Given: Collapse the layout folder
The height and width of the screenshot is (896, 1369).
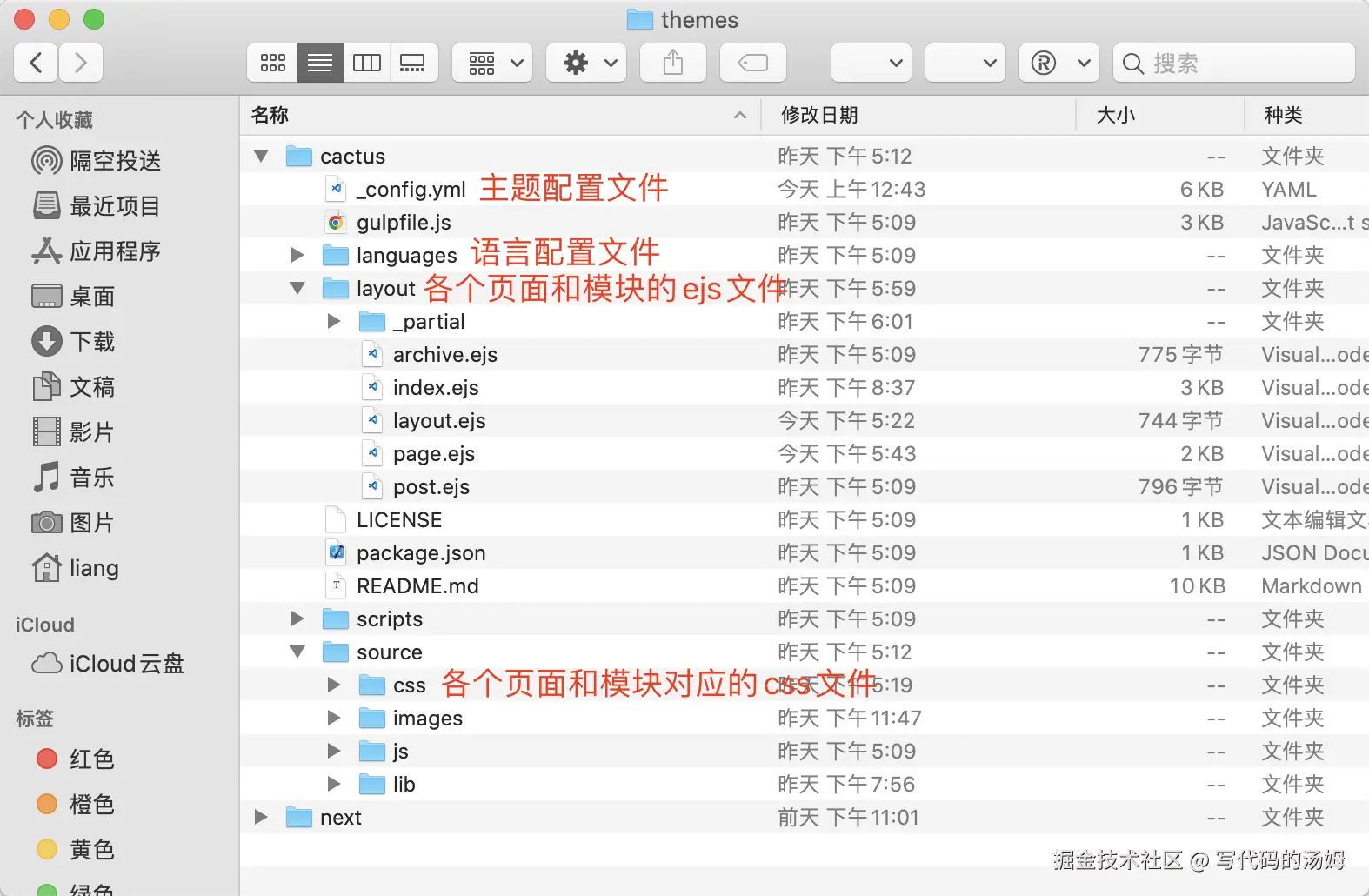Looking at the screenshot, I should tap(297, 288).
